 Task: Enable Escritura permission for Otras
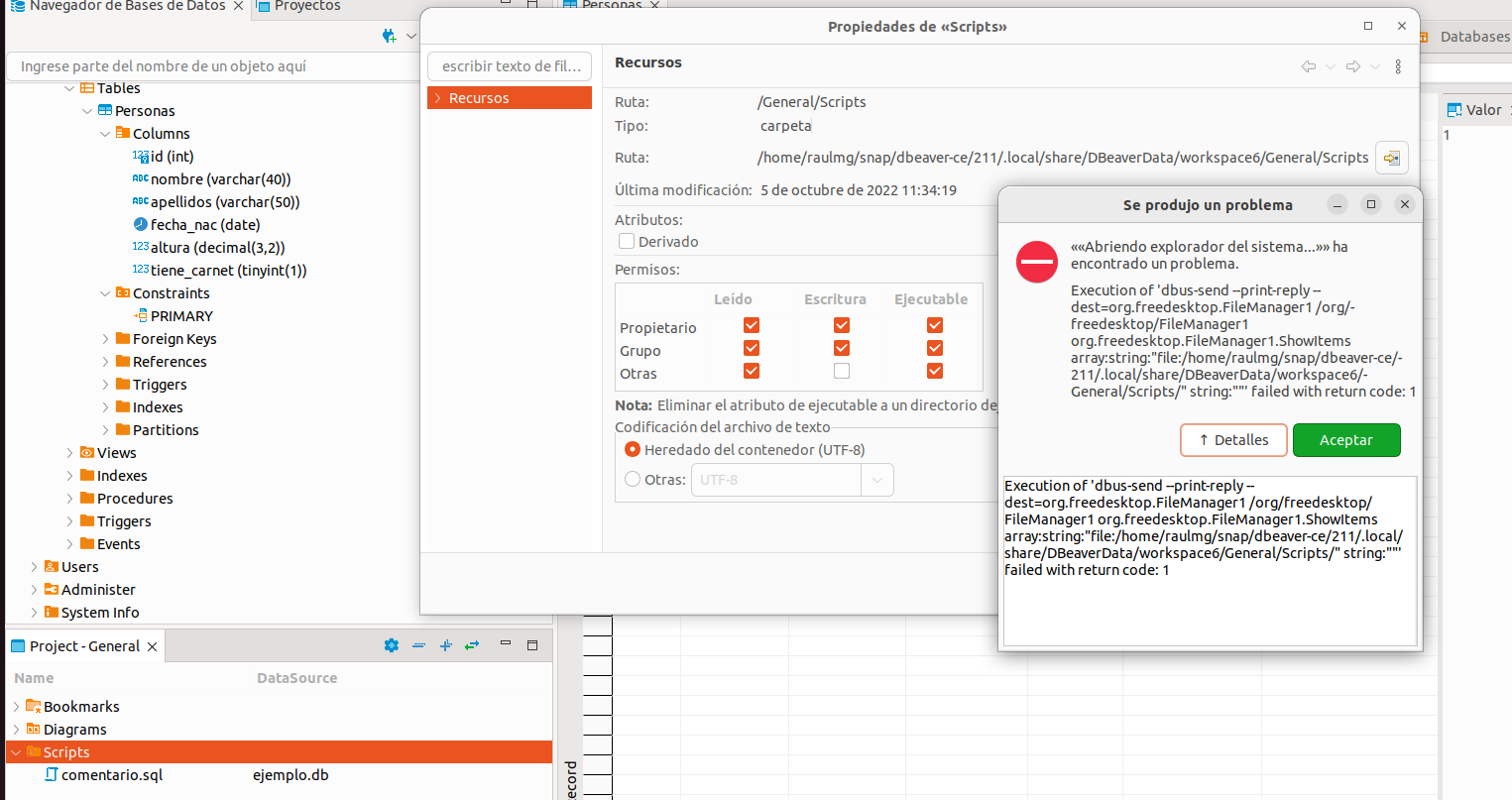(x=841, y=370)
